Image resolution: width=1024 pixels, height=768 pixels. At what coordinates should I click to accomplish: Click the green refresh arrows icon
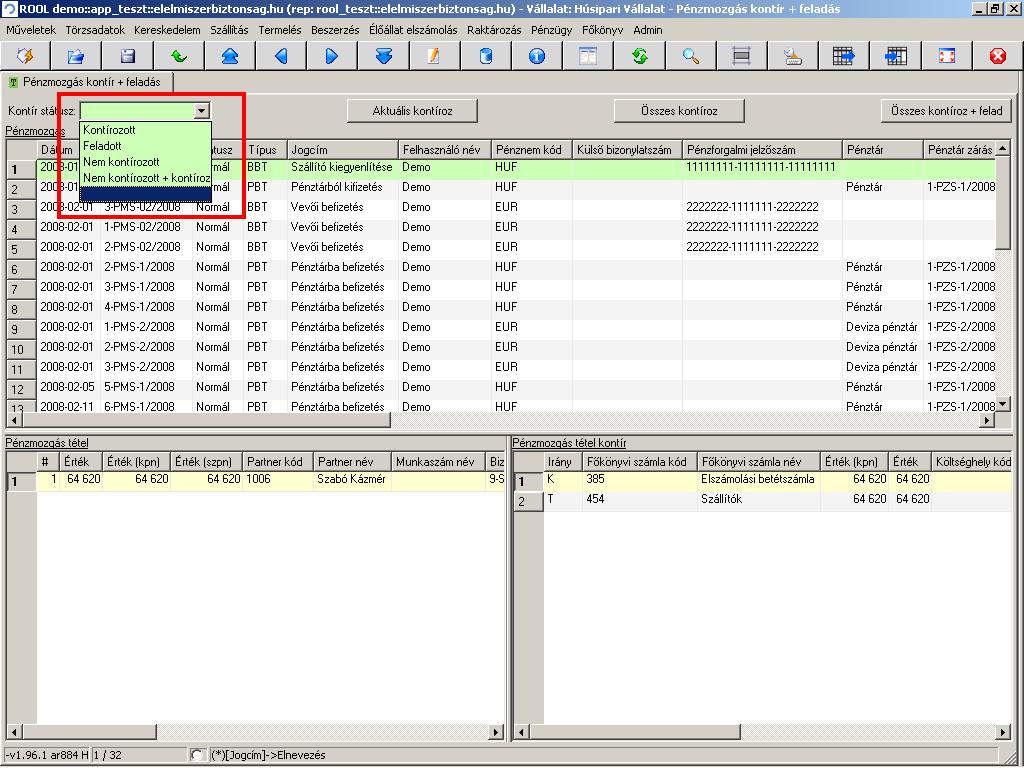tap(639, 56)
